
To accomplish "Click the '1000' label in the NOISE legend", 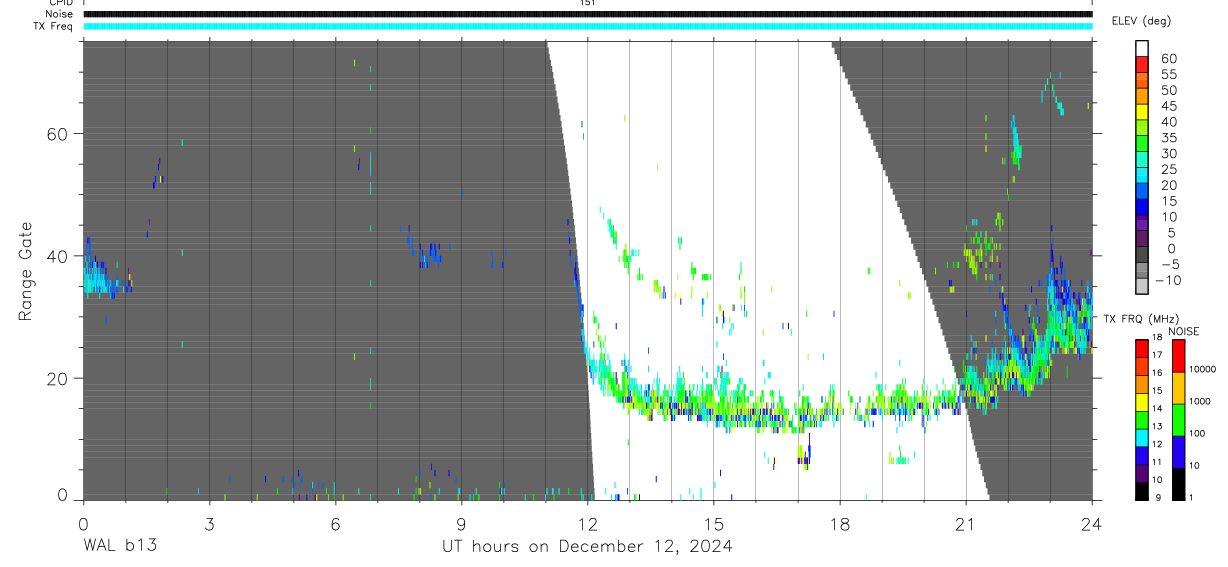I will pos(1202,401).
